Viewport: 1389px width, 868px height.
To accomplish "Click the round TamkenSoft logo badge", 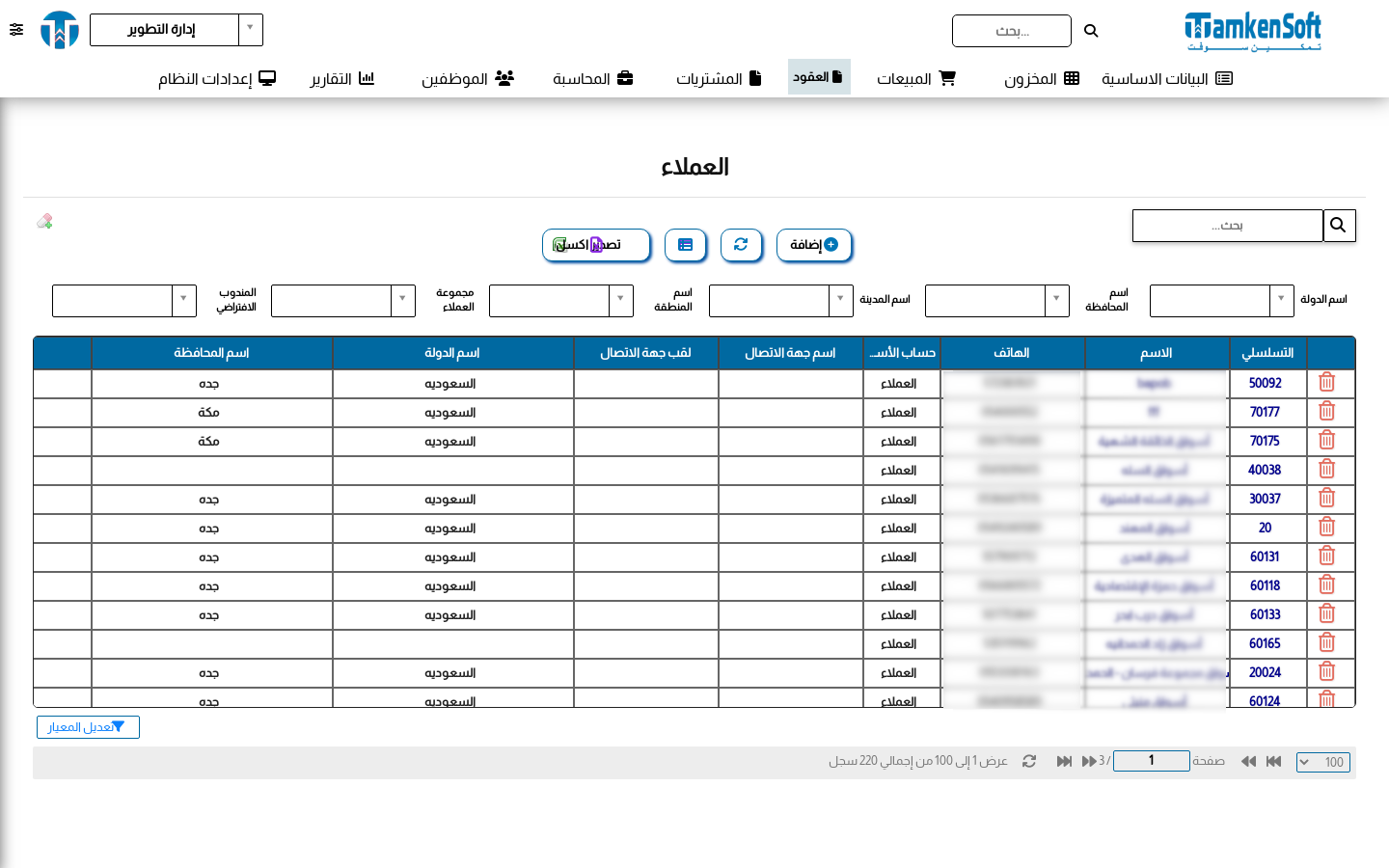I will [60, 30].
